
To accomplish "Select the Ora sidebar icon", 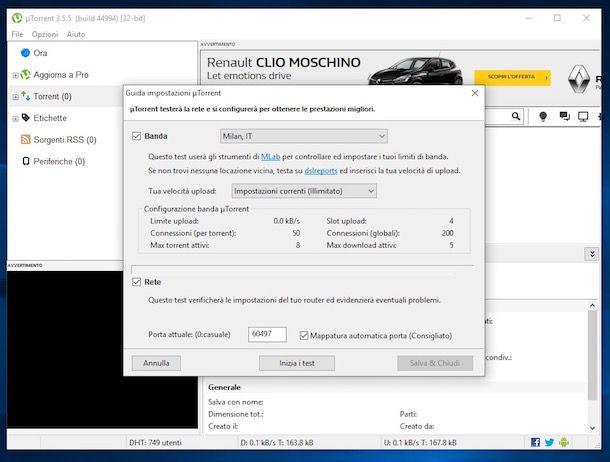I will click(x=25, y=53).
